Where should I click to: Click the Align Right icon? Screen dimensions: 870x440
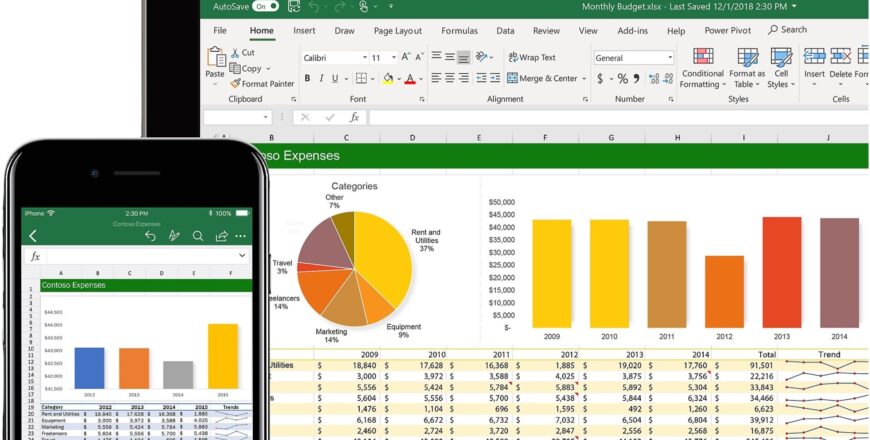point(464,78)
